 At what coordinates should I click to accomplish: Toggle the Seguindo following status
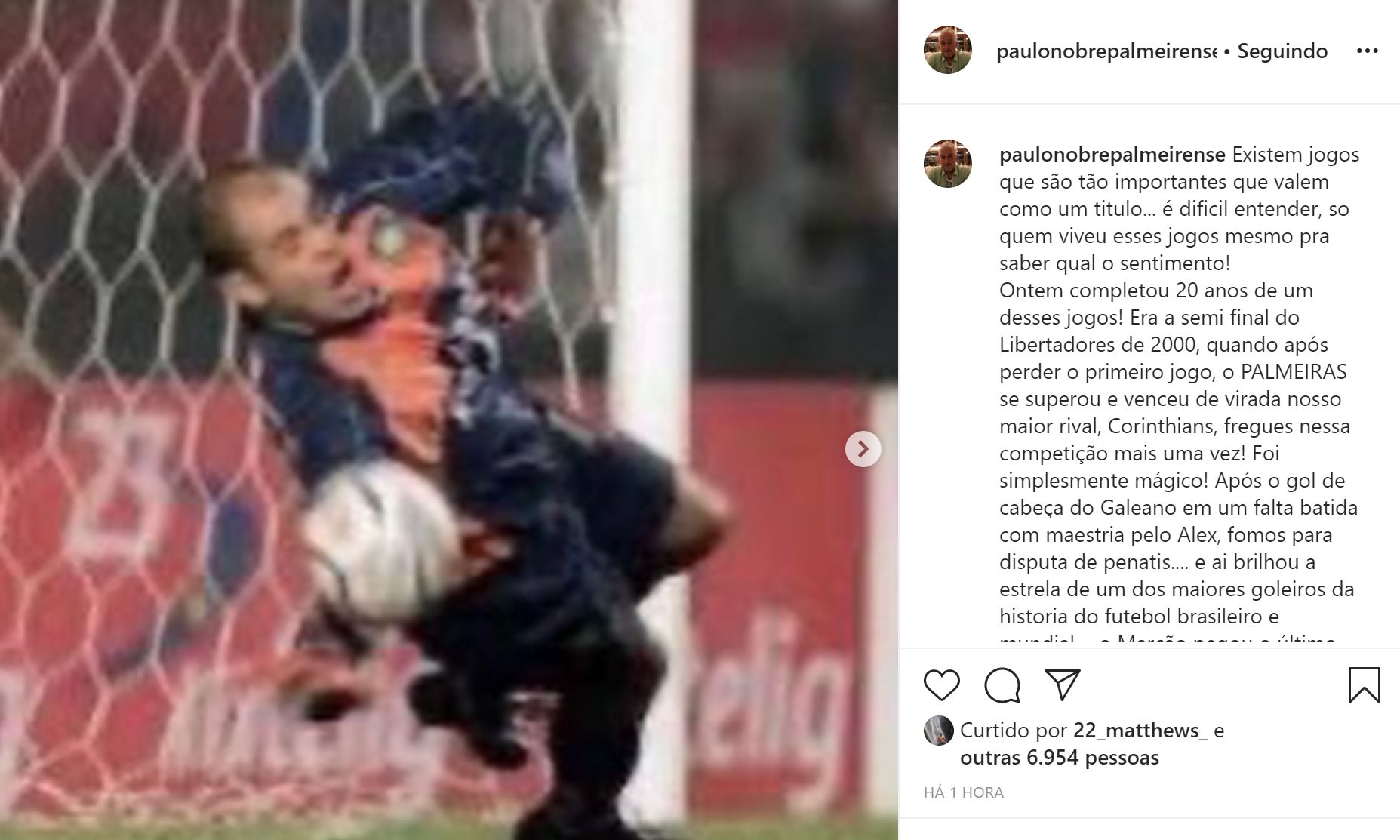coord(1282,51)
